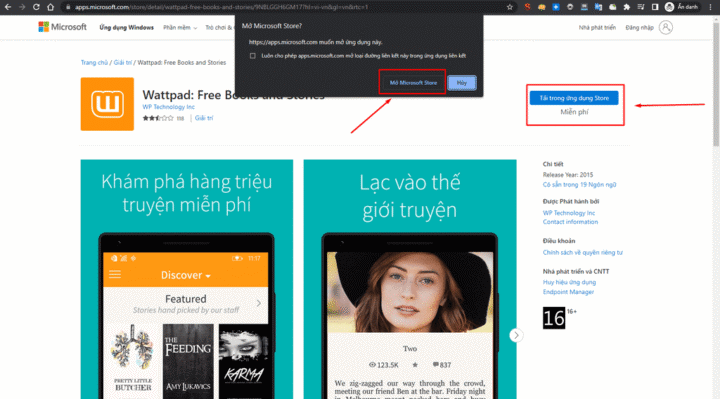Open the Lạc vào thế giới truyện screenshot
Viewport: 720px width, 399px height.
tap(410, 279)
